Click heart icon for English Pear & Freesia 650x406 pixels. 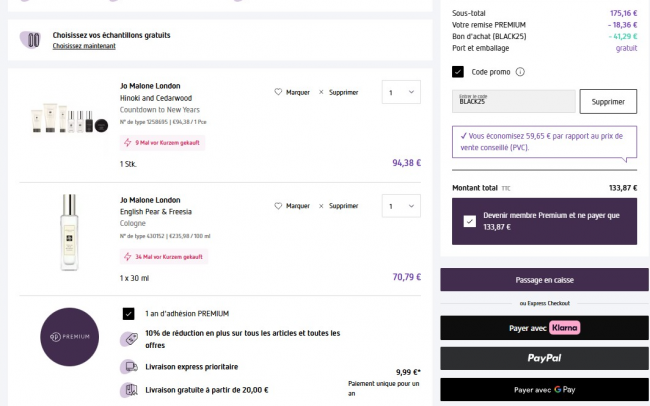(x=279, y=206)
